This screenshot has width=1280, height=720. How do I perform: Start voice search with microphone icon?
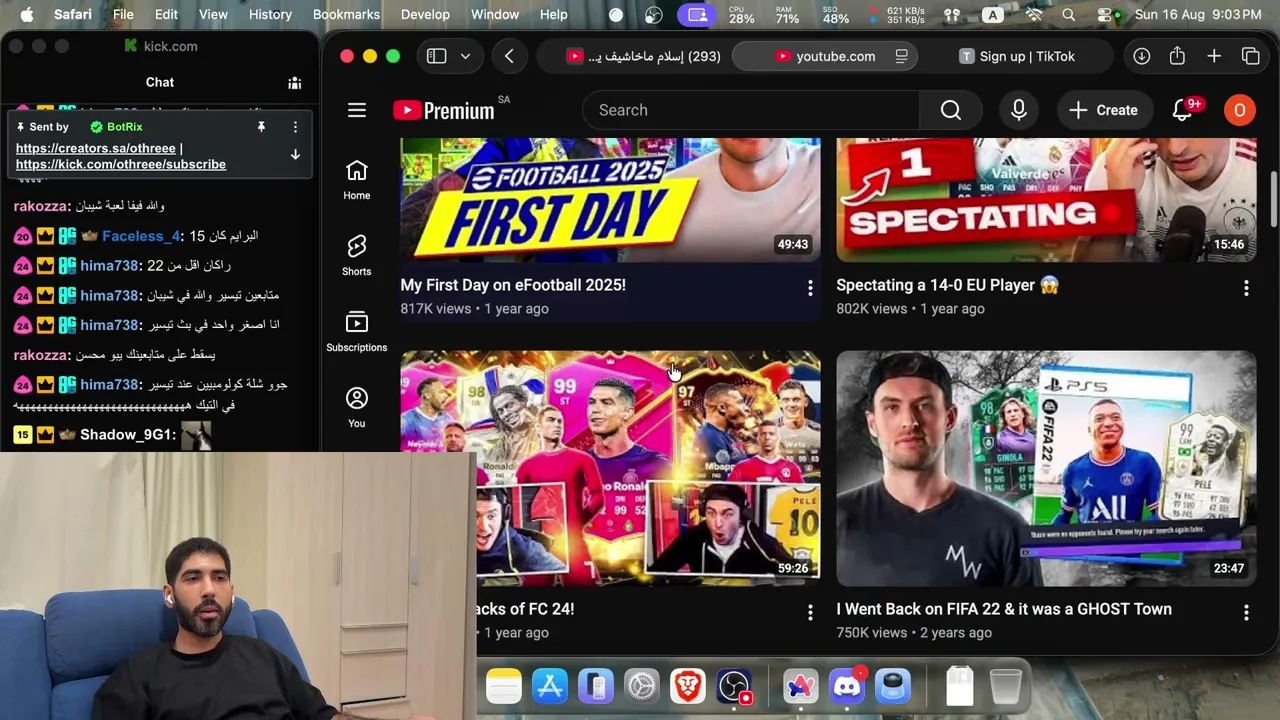click(1019, 110)
